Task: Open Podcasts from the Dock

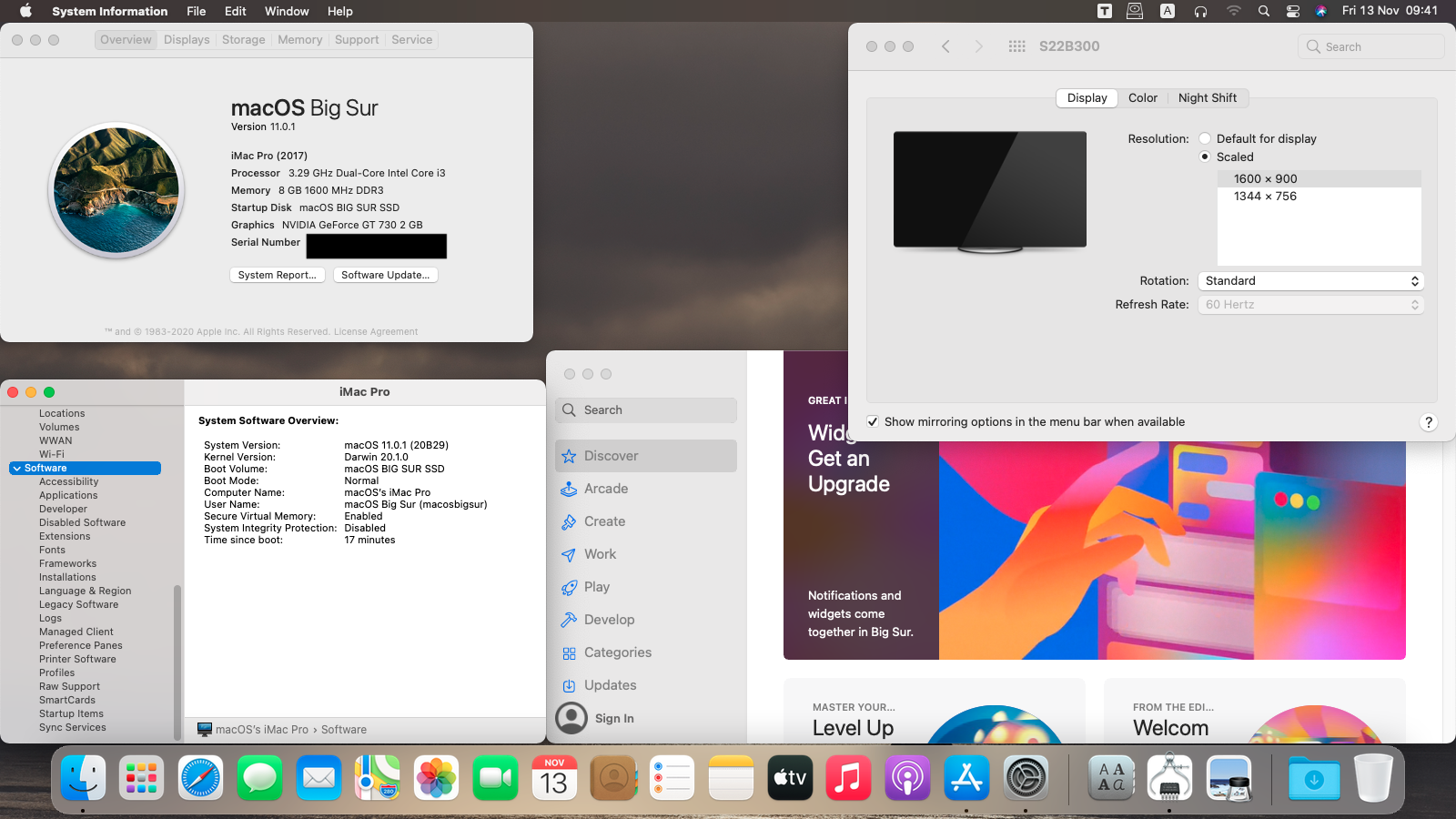Action: click(x=907, y=778)
